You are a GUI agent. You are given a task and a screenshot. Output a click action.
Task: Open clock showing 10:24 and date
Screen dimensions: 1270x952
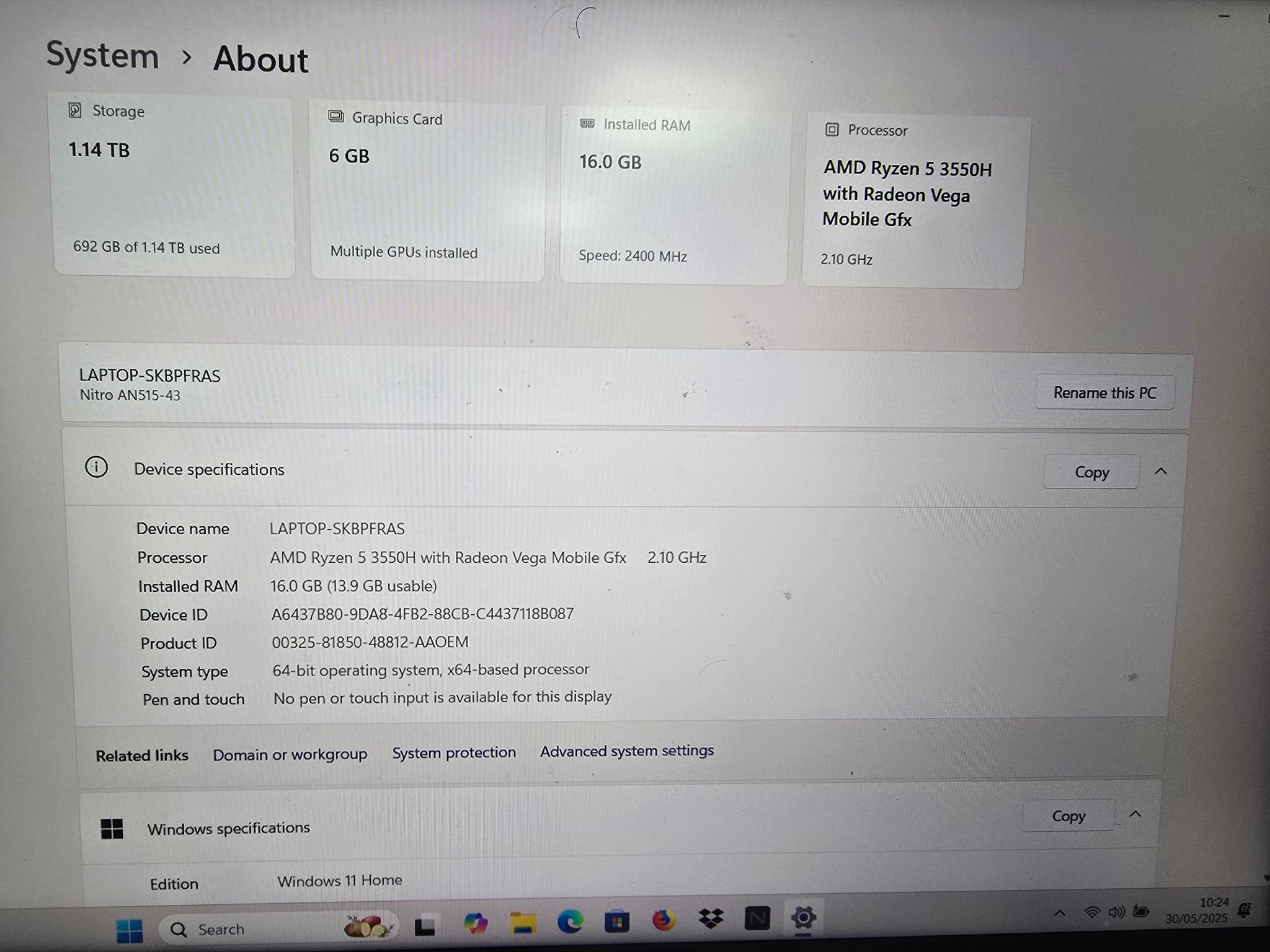coord(1197,910)
